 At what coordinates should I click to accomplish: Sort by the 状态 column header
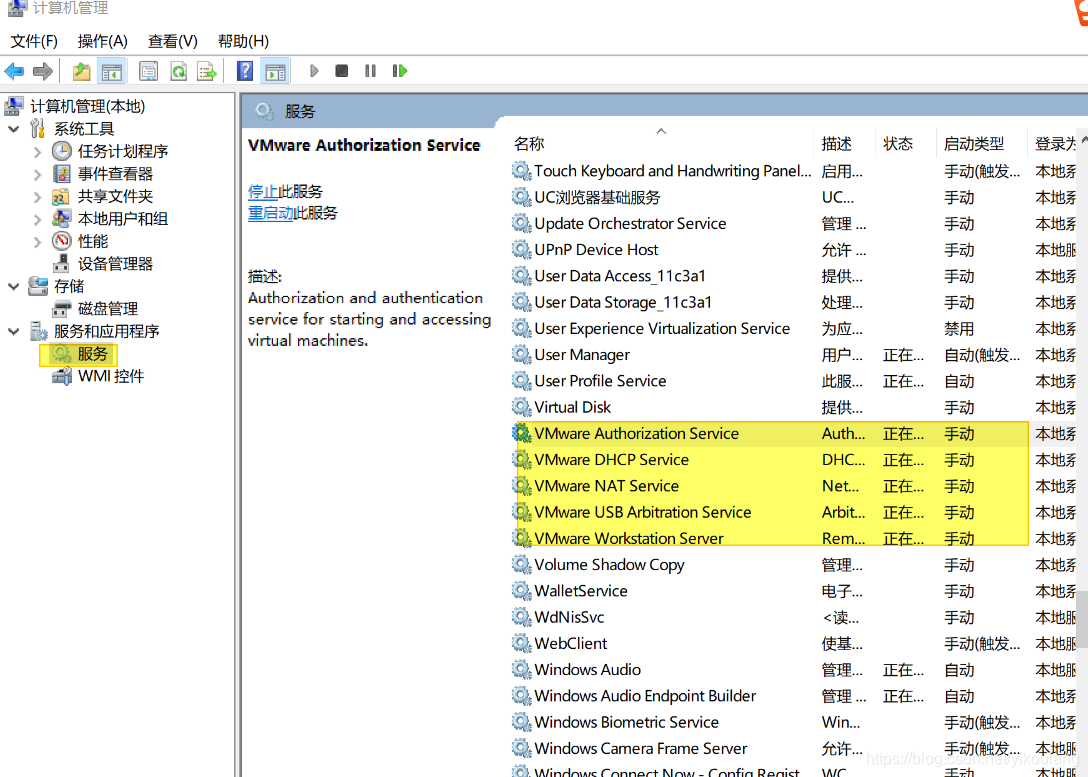[906, 144]
